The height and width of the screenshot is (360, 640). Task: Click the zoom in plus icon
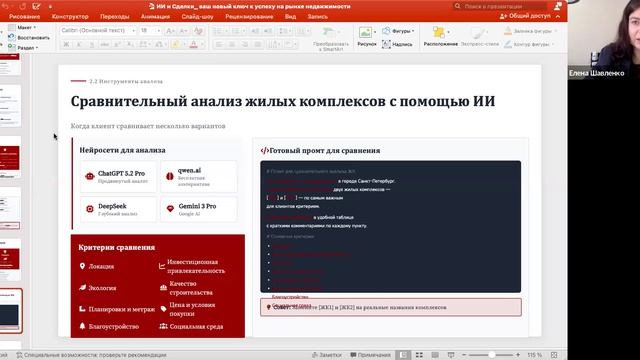[518, 355]
